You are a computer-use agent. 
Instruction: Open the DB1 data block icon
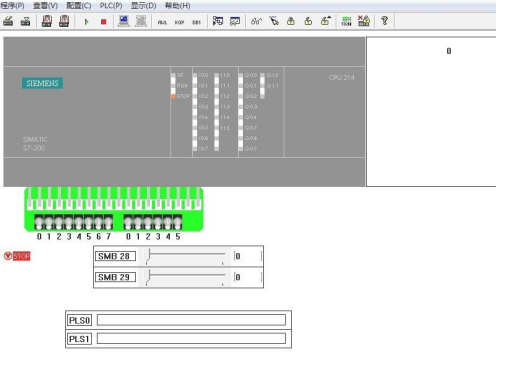[196, 22]
